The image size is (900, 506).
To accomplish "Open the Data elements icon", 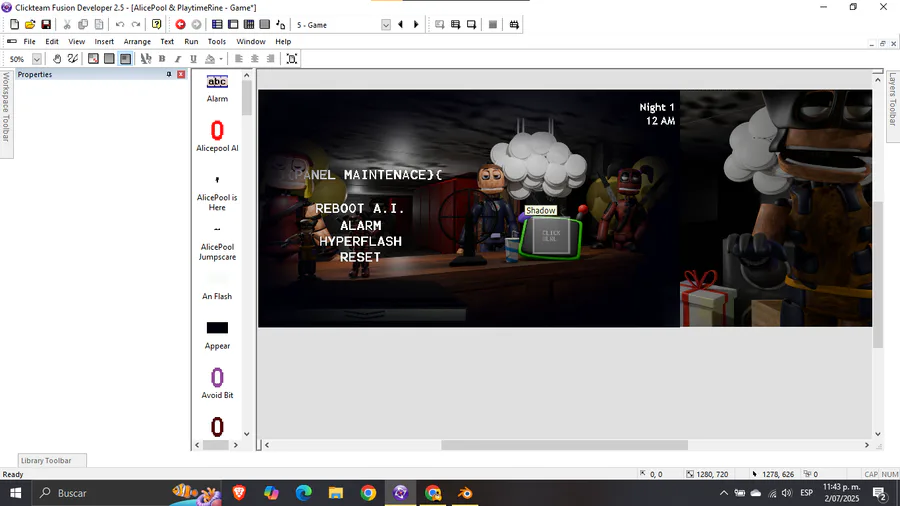I will pos(281,25).
